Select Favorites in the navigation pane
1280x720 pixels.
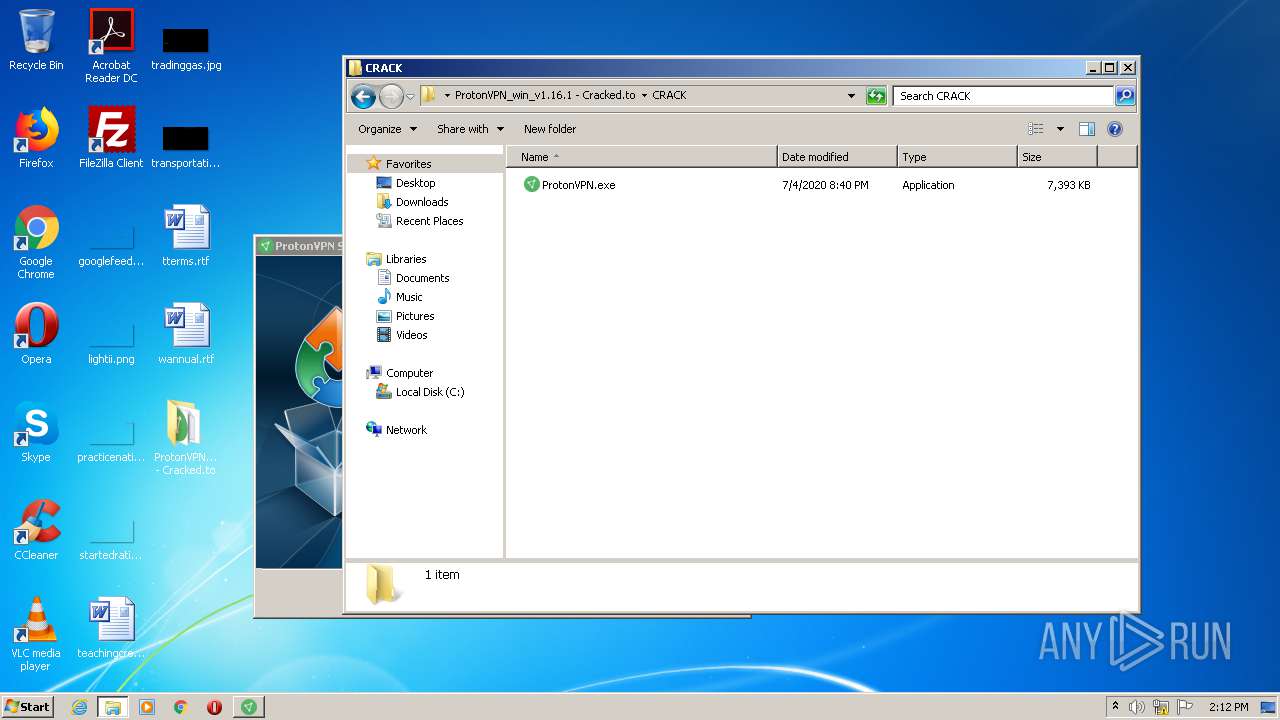coord(408,164)
